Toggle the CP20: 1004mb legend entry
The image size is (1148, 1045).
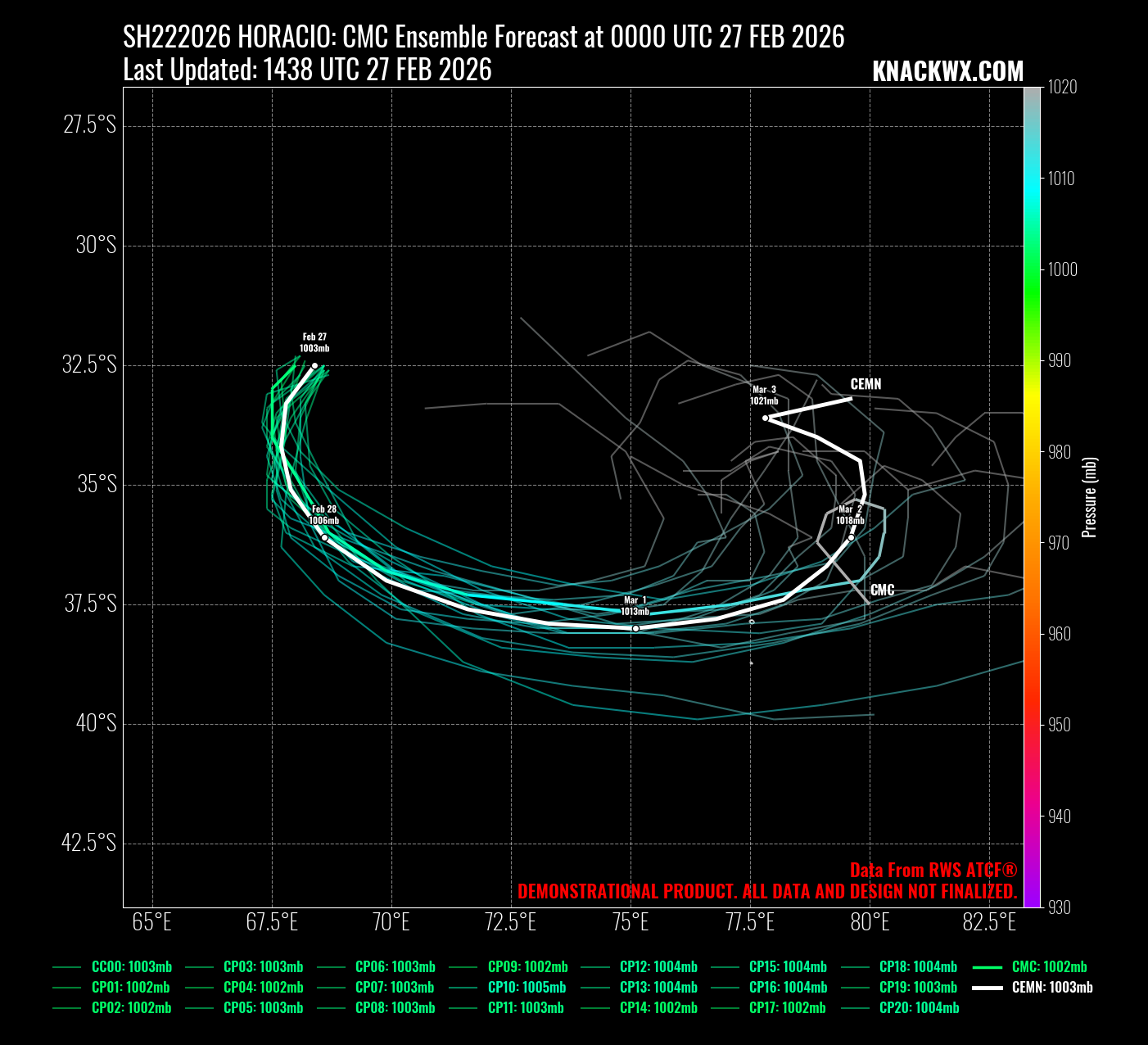(x=919, y=1008)
